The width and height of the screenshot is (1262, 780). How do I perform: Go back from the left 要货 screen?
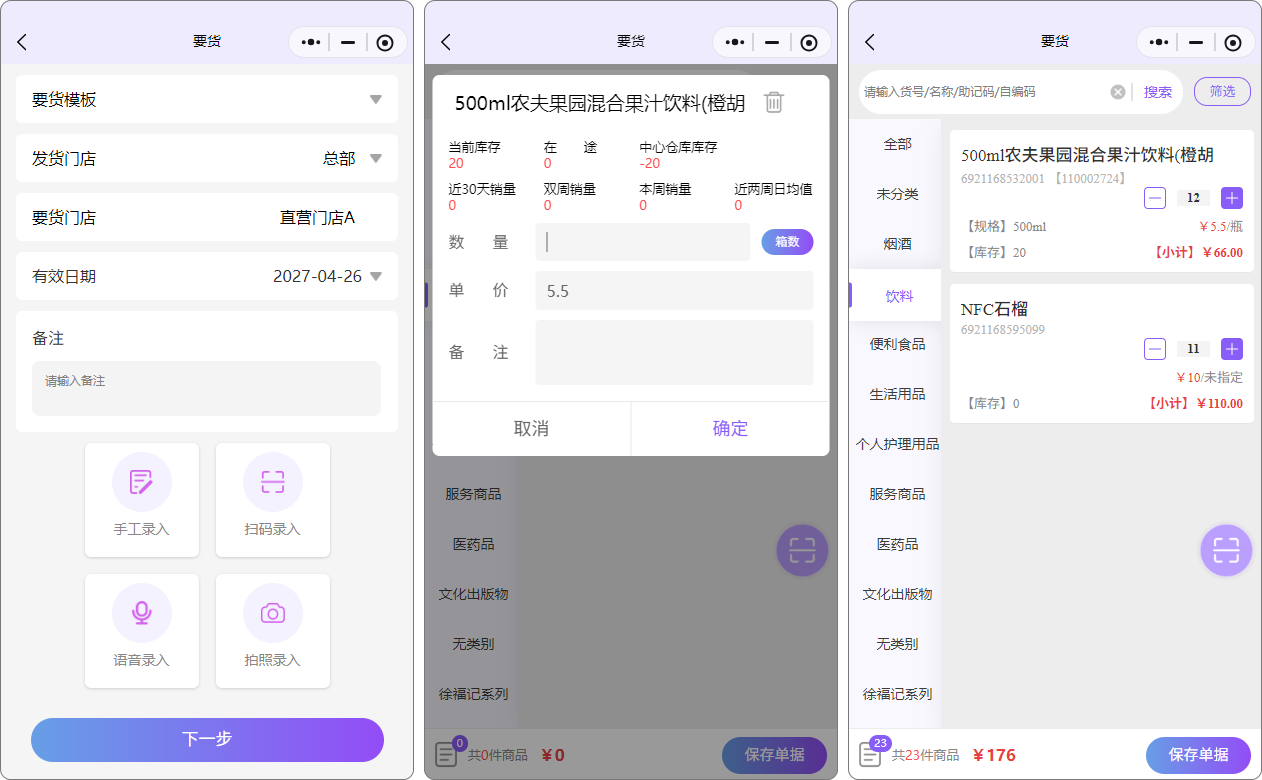pos(22,42)
